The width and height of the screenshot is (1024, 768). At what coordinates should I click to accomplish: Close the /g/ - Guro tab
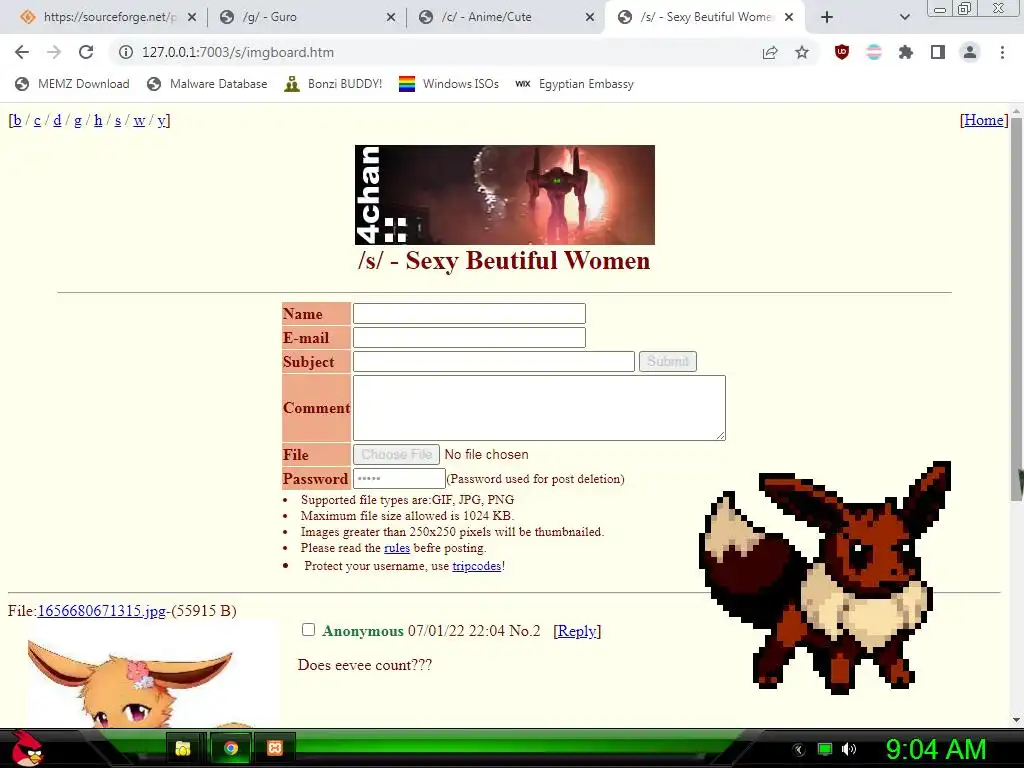[391, 17]
